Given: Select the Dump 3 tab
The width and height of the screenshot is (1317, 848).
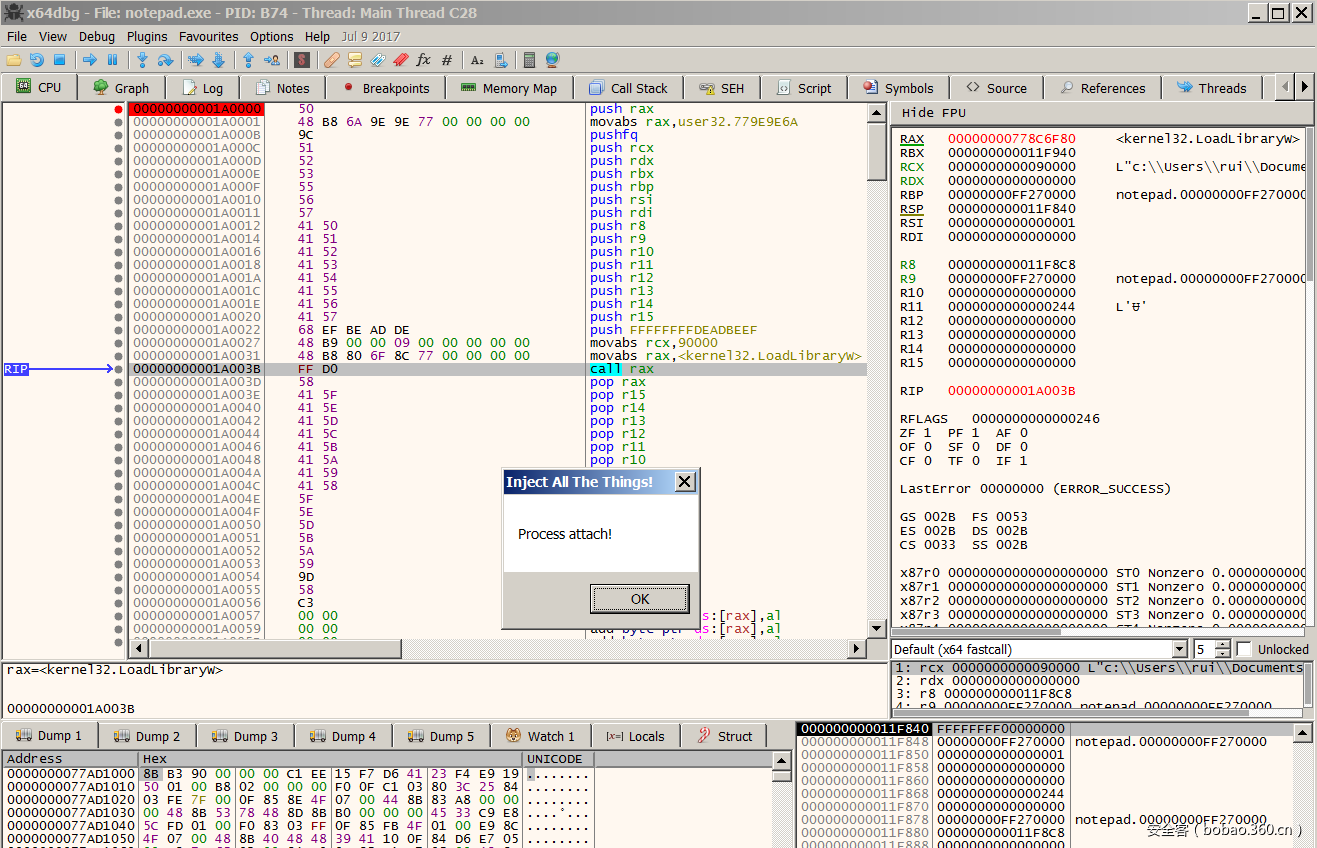Looking at the screenshot, I should point(247,736).
